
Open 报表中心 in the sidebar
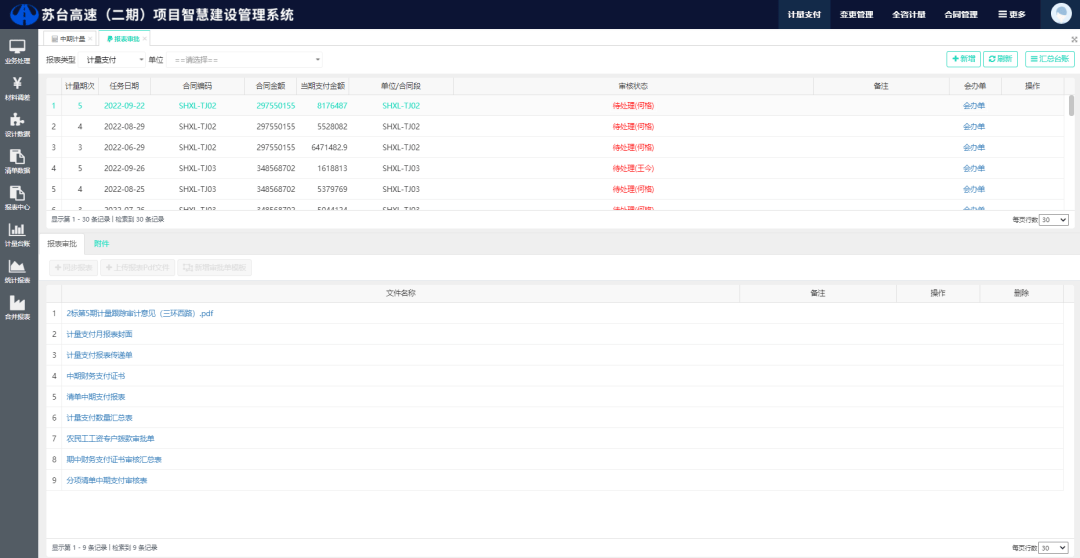pos(18,198)
